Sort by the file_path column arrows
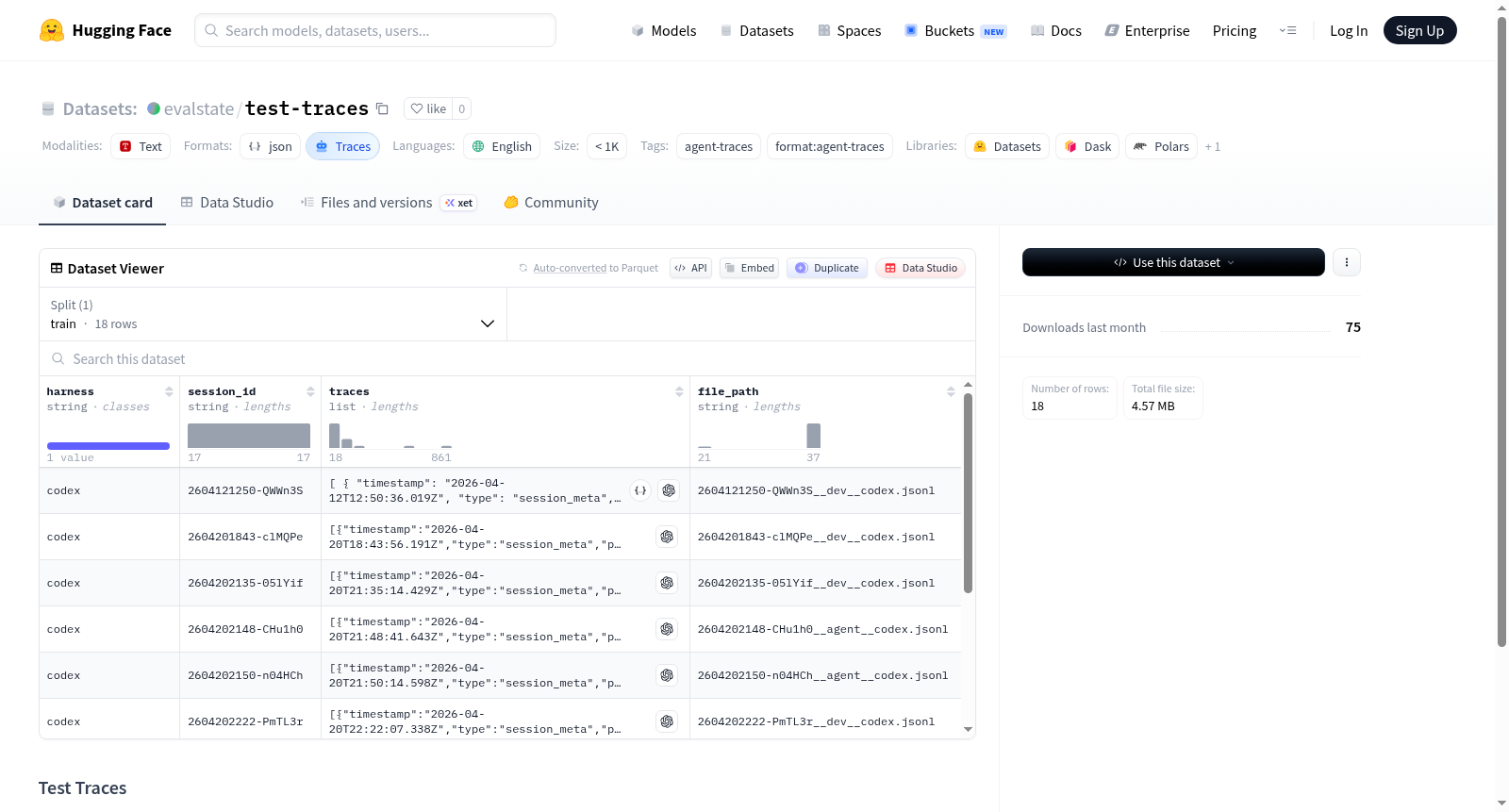The height and width of the screenshot is (812, 1509). [951, 391]
